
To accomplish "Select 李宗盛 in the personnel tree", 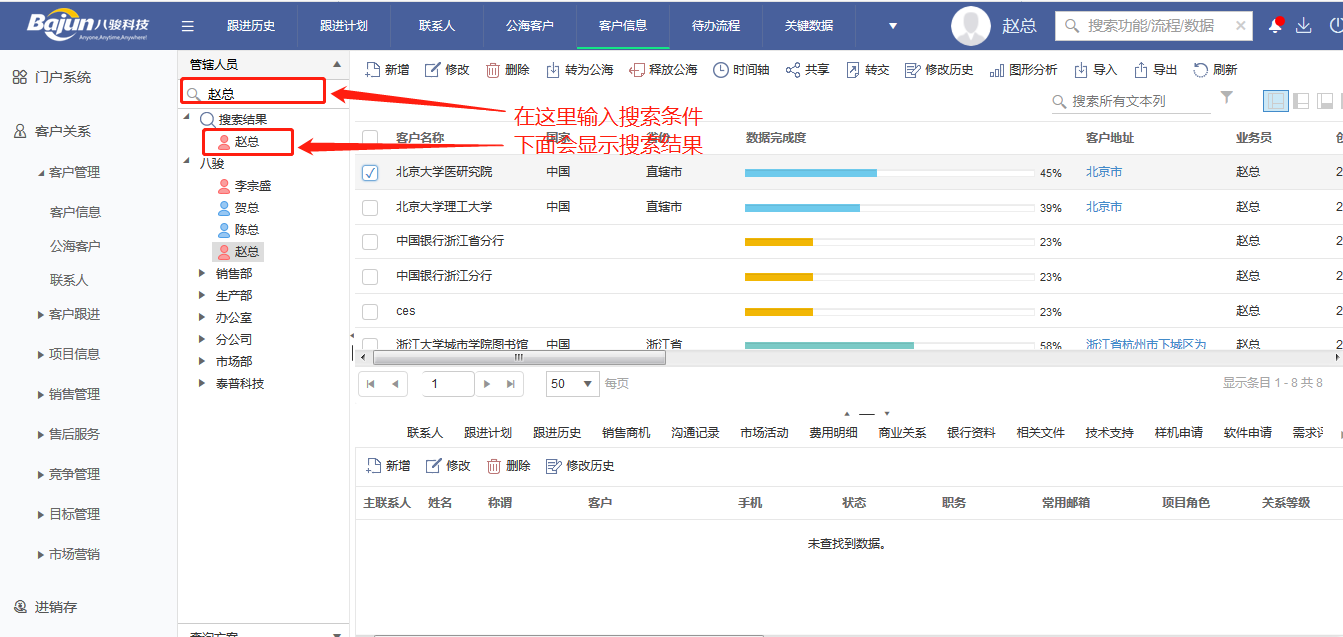I will [252, 186].
